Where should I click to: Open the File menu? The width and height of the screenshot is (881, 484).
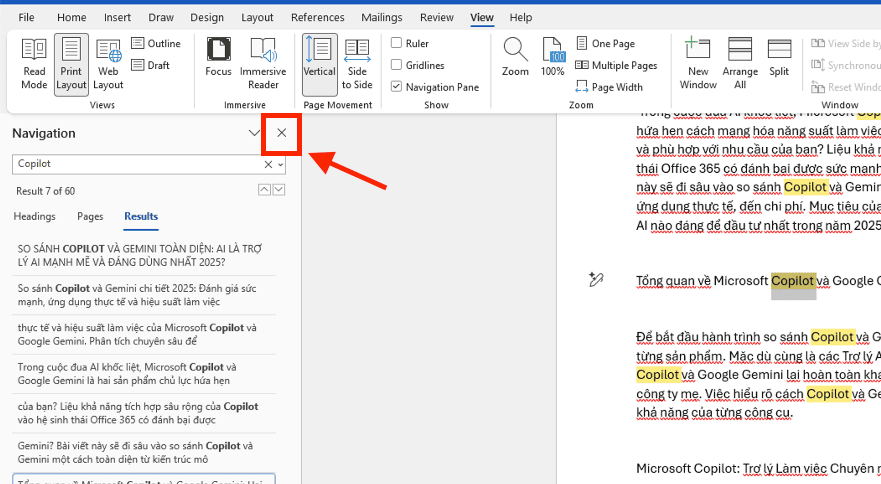26,17
